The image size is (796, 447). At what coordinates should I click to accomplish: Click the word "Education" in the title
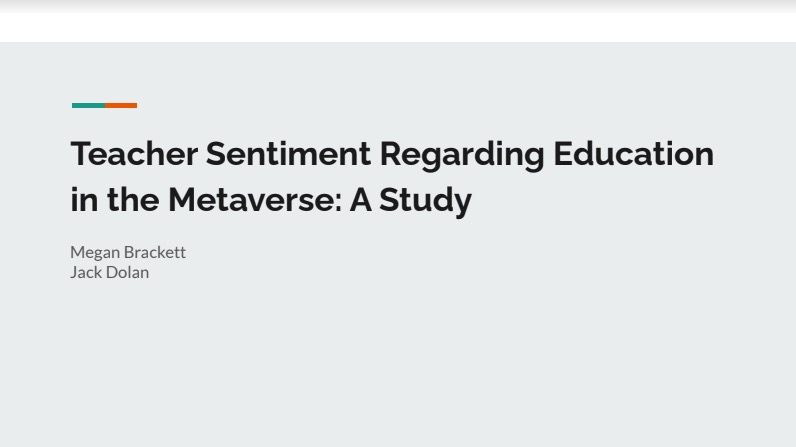pos(633,155)
